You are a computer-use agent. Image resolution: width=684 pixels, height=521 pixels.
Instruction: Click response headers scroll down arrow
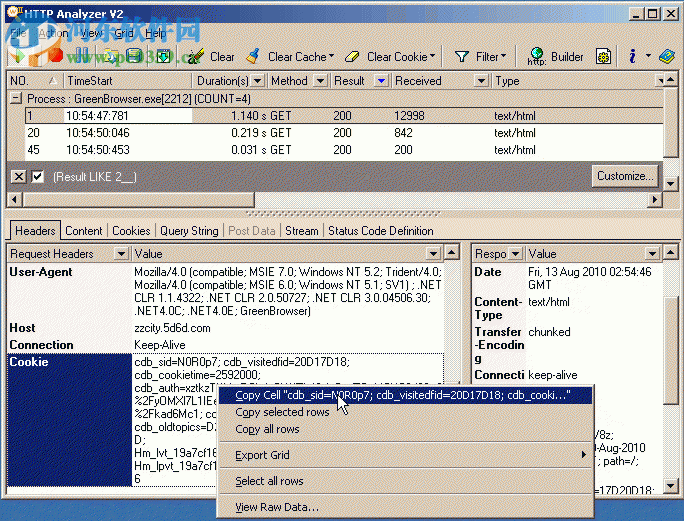[670, 485]
